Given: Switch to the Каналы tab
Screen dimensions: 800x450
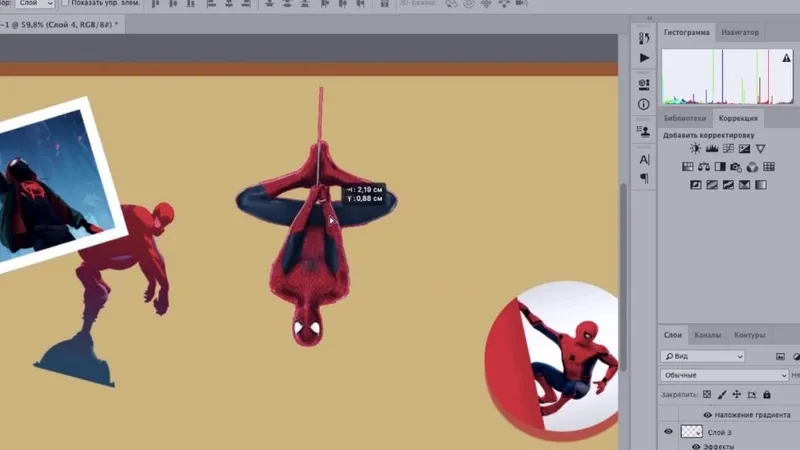Looking at the screenshot, I should pyautogui.click(x=707, y=335).
